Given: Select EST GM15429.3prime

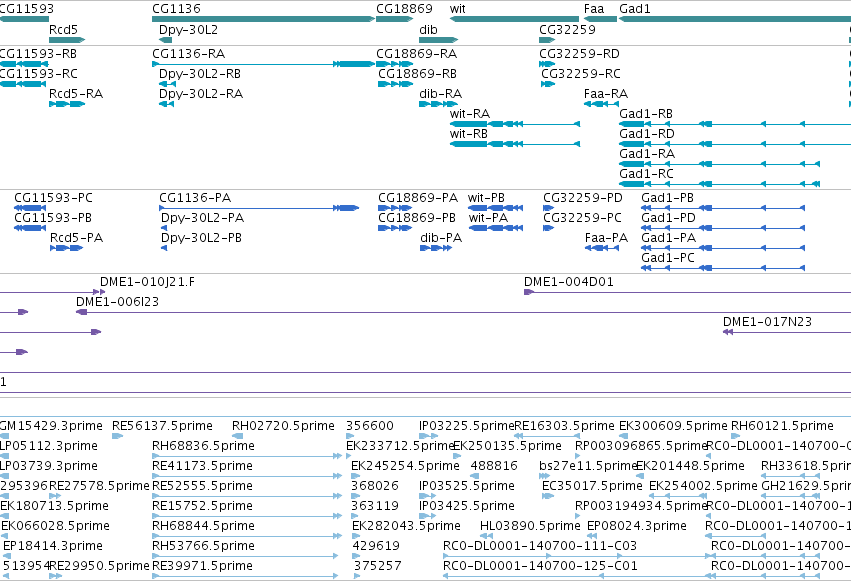Looking at the screenshot, I should pos(51,425).
